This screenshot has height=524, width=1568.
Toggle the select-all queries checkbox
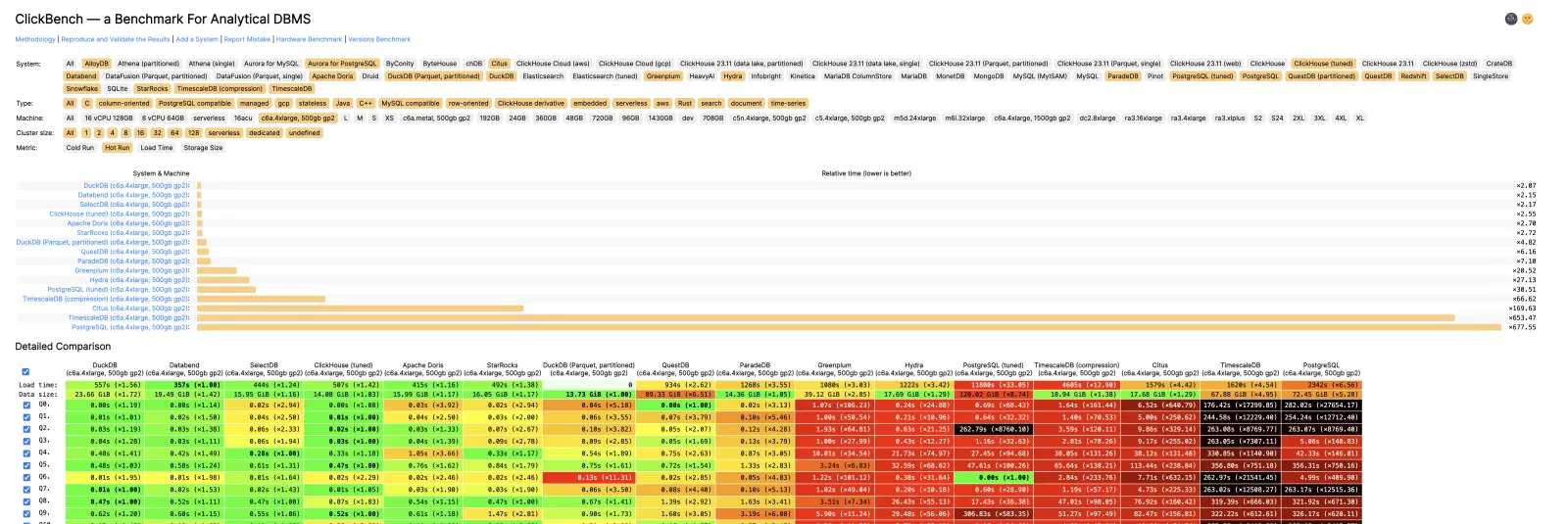pyautogui.click(x=25, y=372)
